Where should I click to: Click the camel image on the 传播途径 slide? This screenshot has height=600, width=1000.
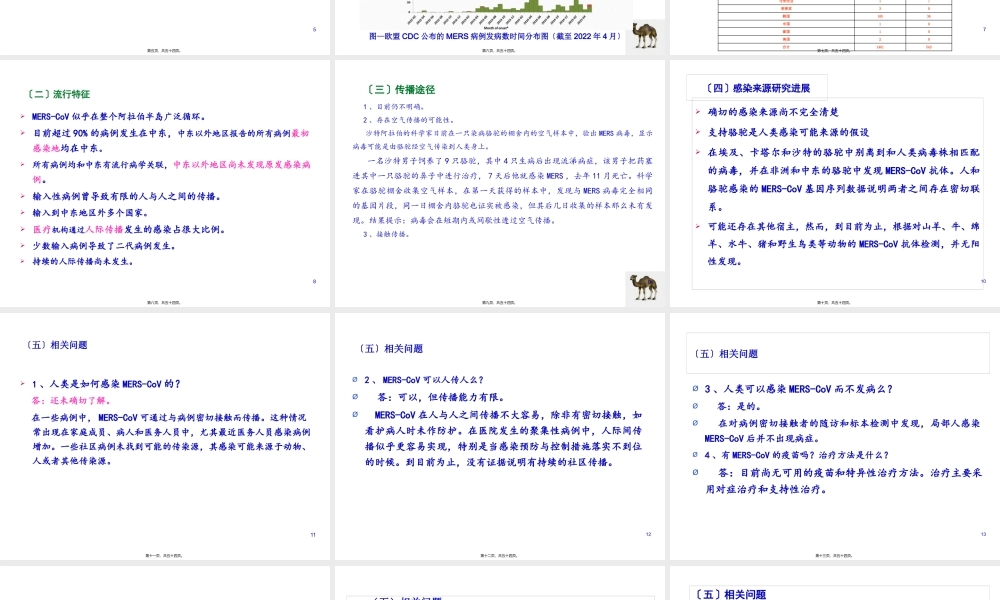click(642, 288)
